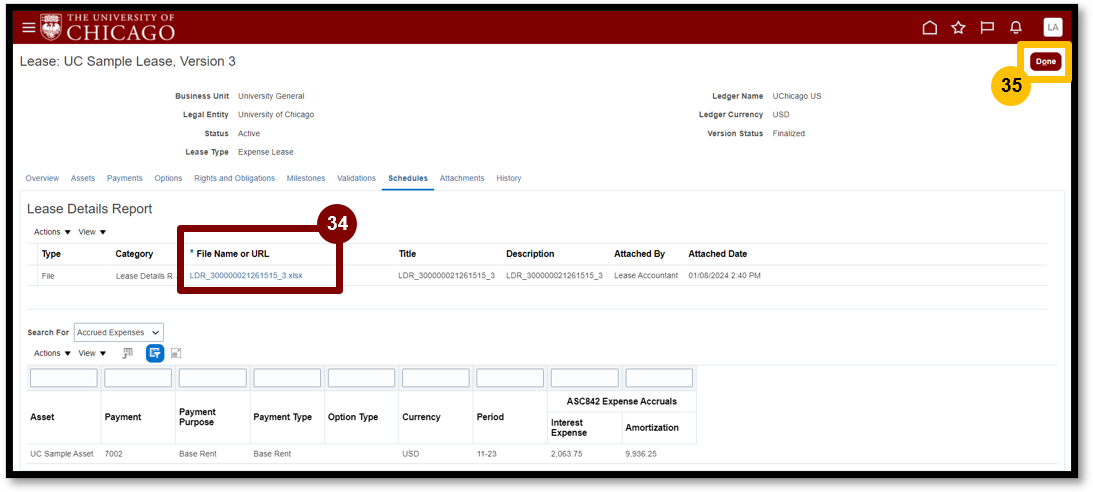Switch to the Assets tab
The image size is (1093, 492).
[83, 178]
